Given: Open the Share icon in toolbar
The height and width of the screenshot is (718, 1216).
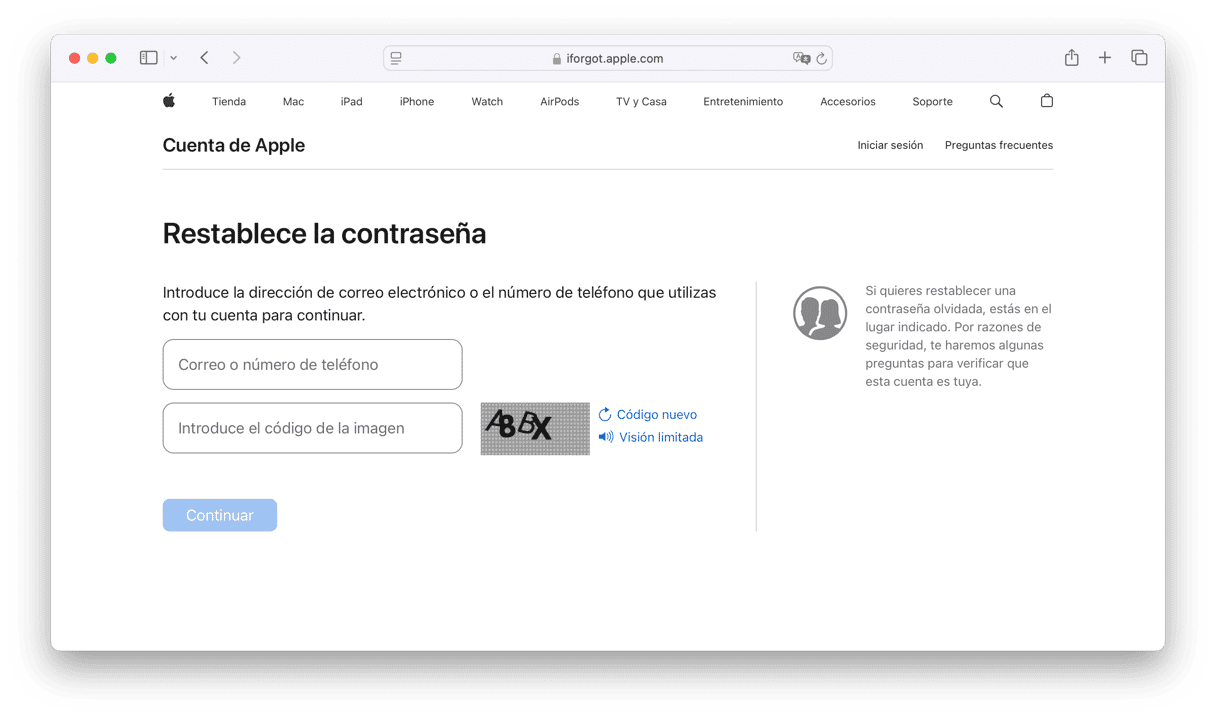Looking at the screenshot, I should pyautogui.click(x=1071, y=58).
